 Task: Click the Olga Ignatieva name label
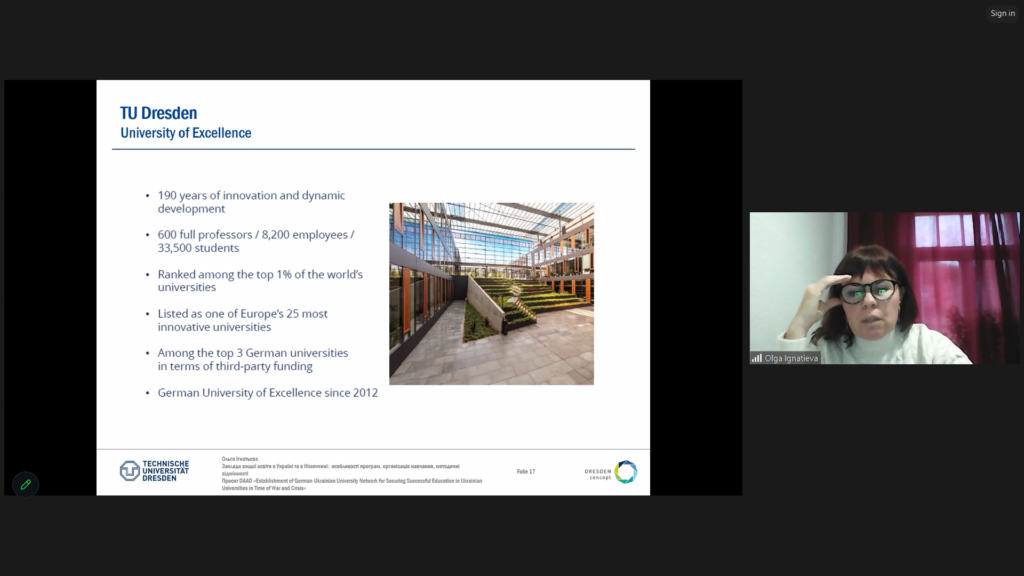tap(791, 358)
